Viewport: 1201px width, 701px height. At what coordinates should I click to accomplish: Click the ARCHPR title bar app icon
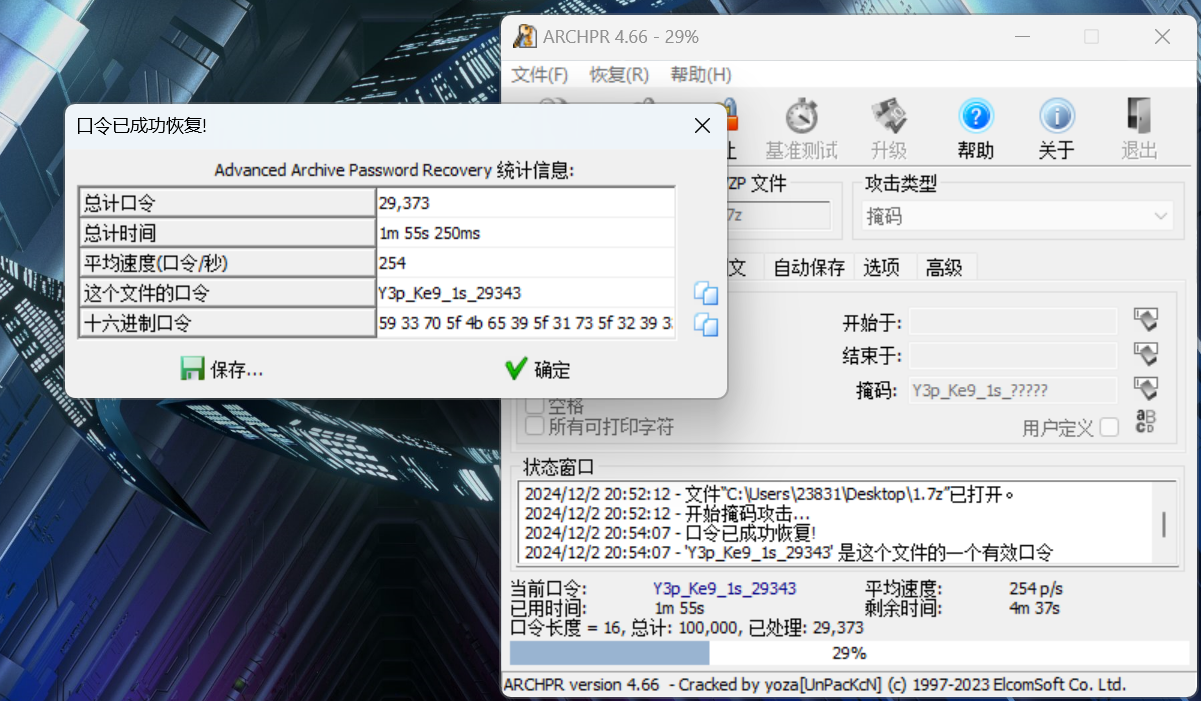click(524, 36)
